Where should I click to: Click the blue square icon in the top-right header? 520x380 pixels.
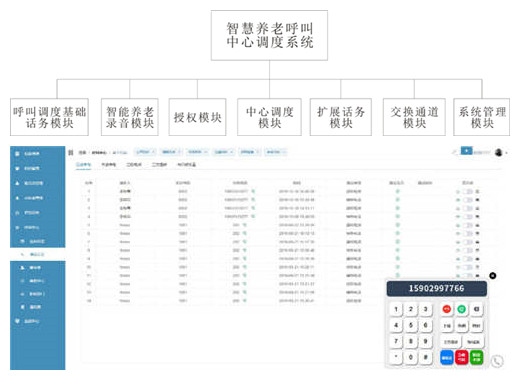click(x=467, y=151)
